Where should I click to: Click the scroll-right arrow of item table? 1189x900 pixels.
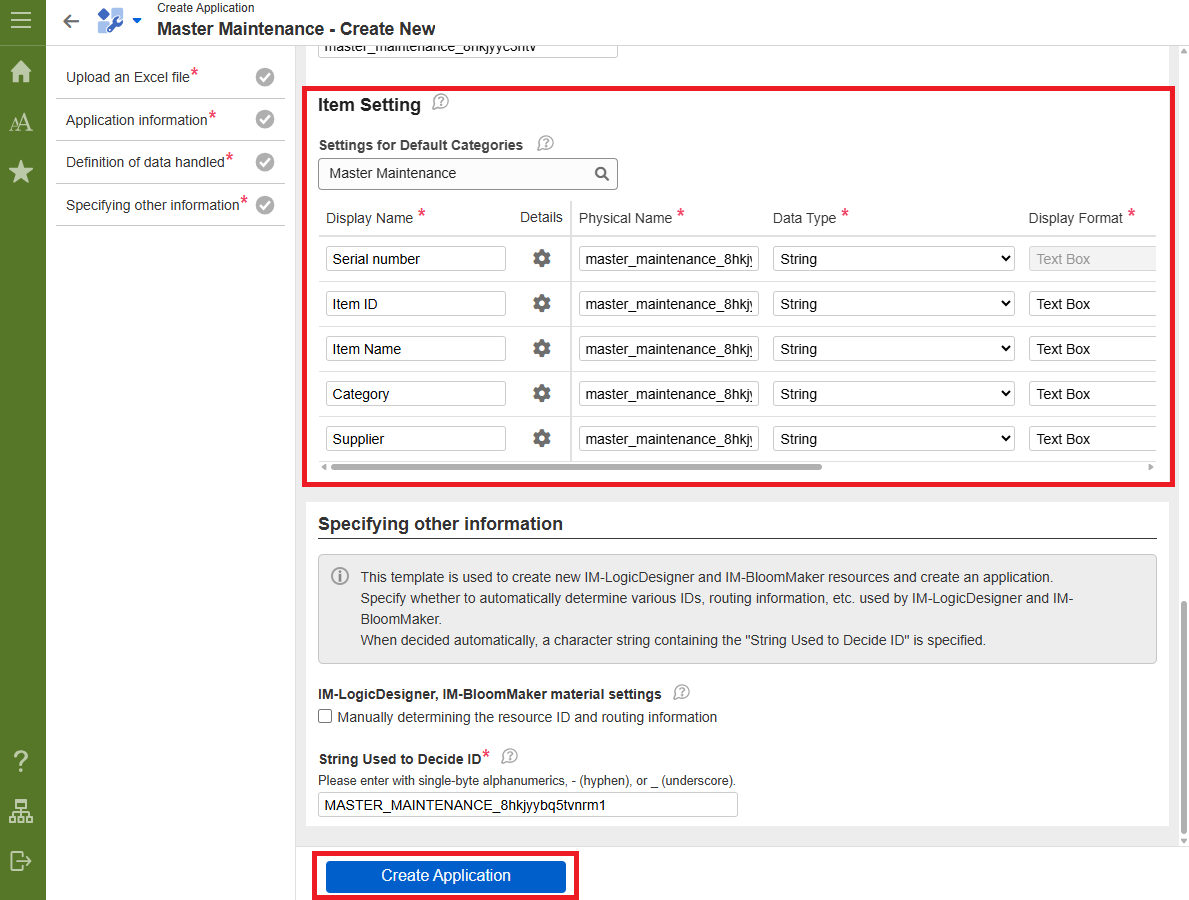1150,467
